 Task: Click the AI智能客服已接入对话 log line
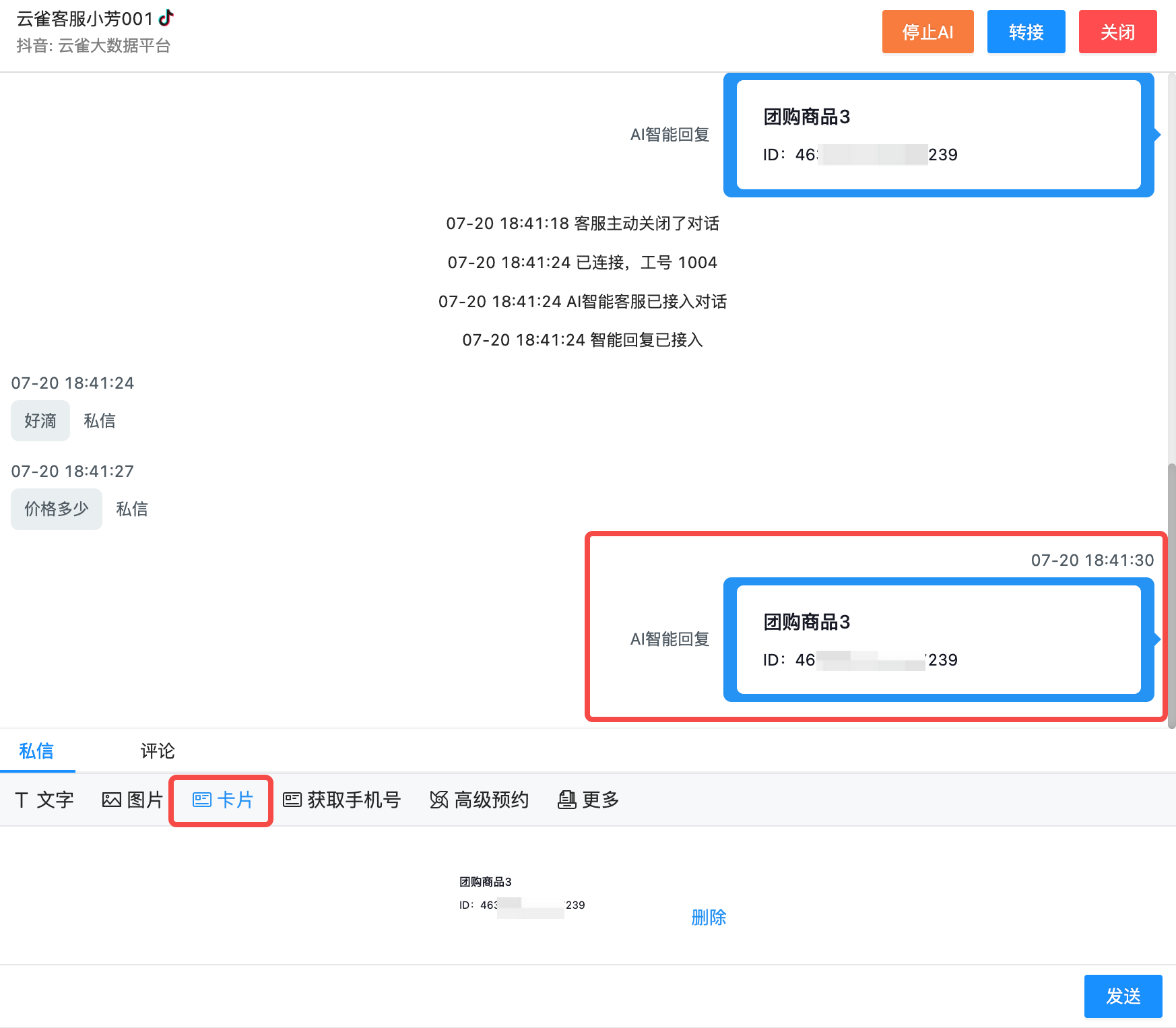click(583, 302)
